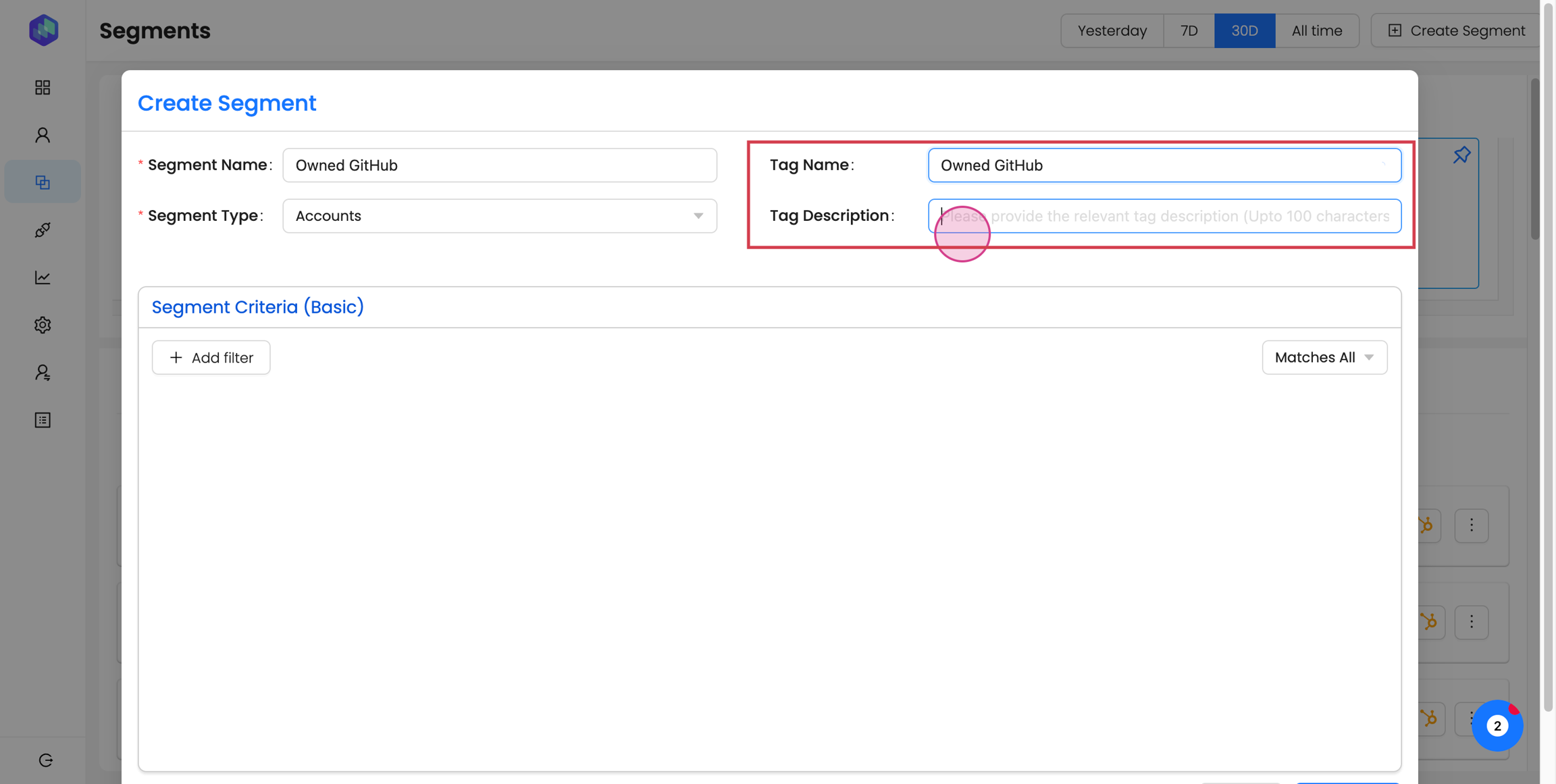Open the dashboard grid icon in sidebar
This screenshot has height=784, width=1556.
click(x=43, y=87)
